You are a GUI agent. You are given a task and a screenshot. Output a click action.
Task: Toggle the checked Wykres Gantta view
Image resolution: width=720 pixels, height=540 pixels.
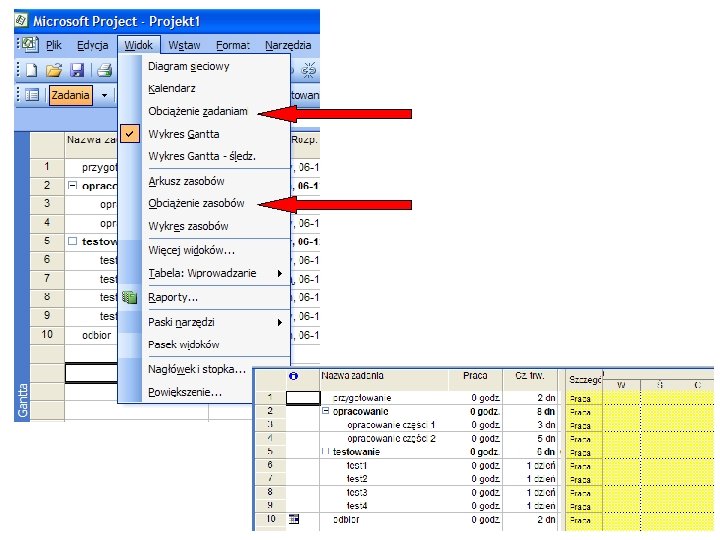(130, 134)
